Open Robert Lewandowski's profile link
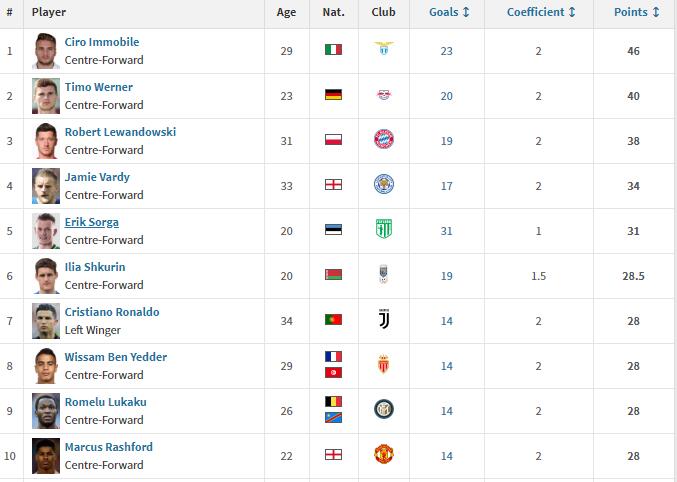The image size is (677, 482). [120, 132]
